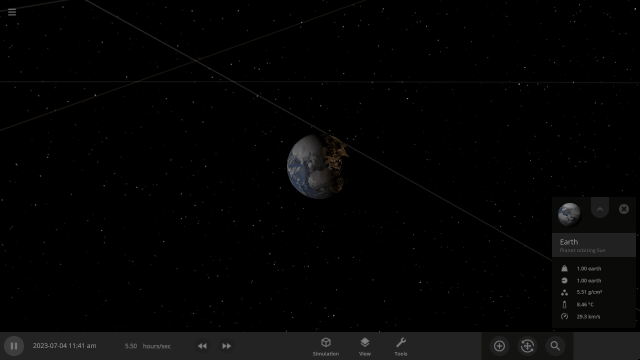Image resolution: width=640 pixels, height=360 pixels.
Task: Open the hamburger main menu
Action: [12, 12]
